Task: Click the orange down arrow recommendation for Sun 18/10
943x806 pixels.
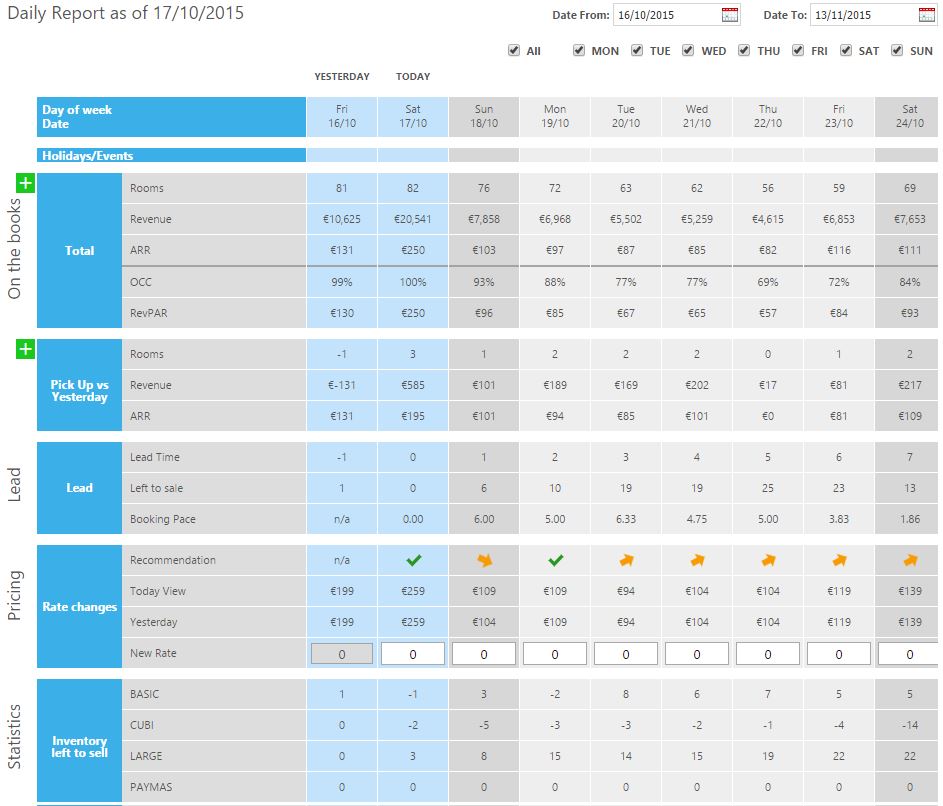Action: pos(484,560)
